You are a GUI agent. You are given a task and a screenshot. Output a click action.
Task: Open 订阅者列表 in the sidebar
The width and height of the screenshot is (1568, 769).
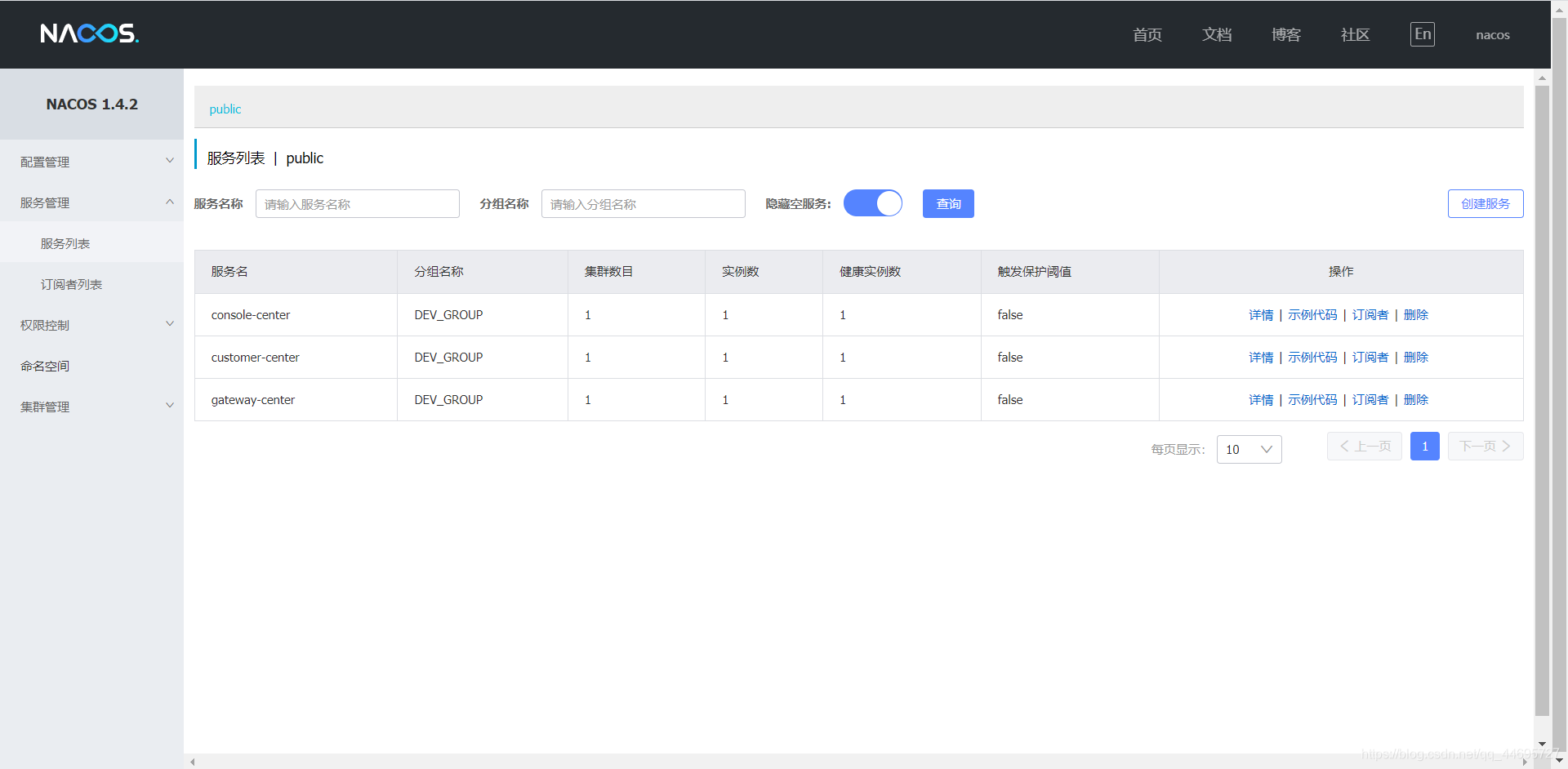pyautogui.click(x=91, y=284)
